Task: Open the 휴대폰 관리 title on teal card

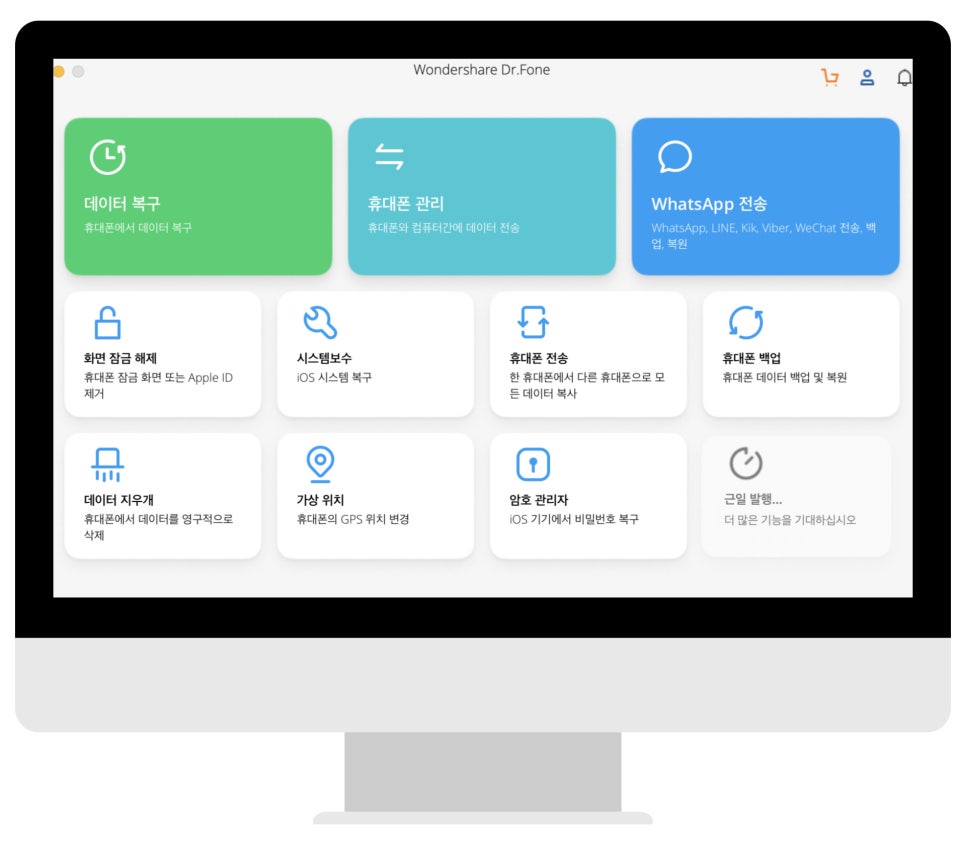Action: 405,203
